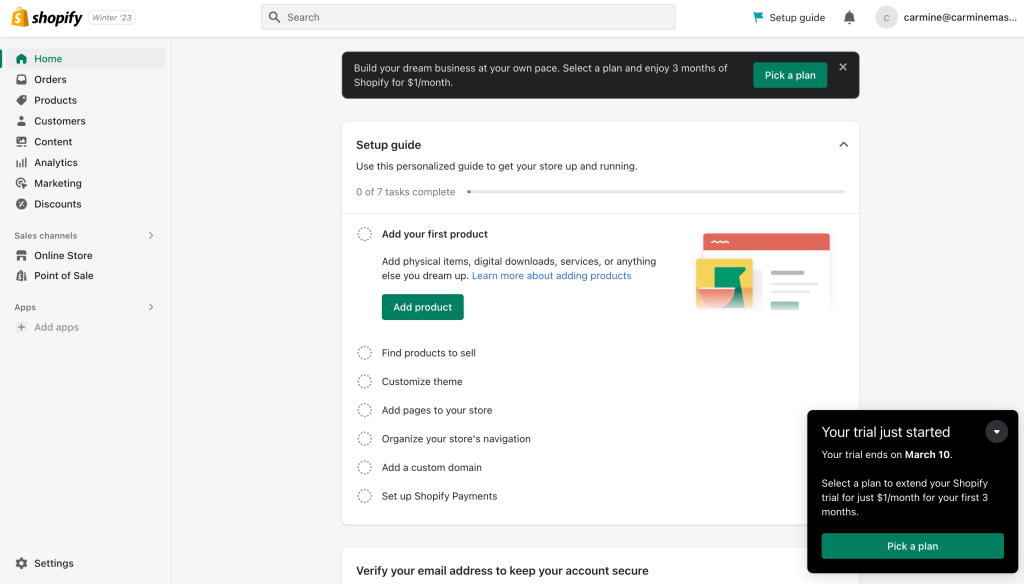Mark Customize theme task complete
The width and height of the screenshot is (1024, 584).
tap(364, 381)
